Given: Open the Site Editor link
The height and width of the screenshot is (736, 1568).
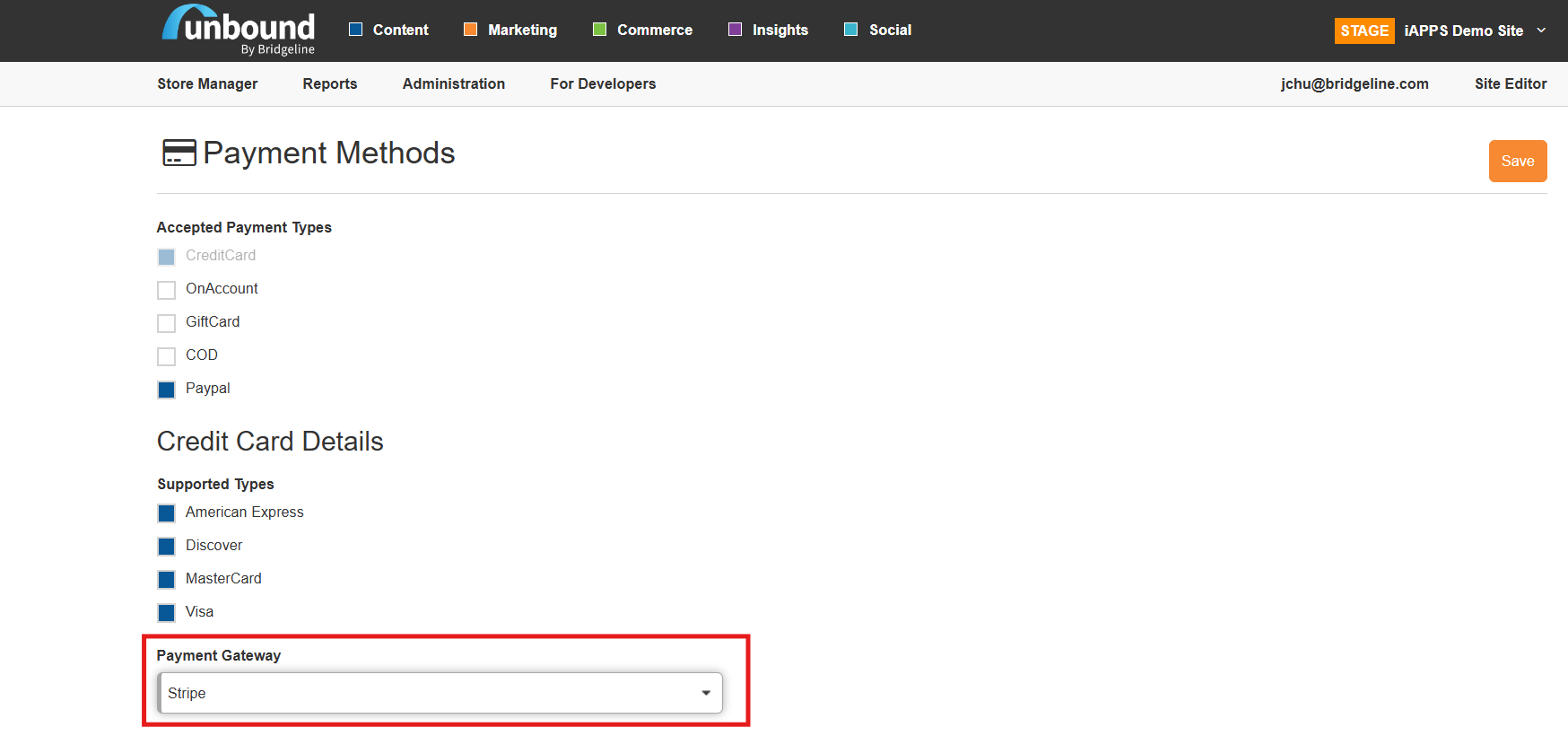Looking at the screenshot, I should pos(1511,83).
